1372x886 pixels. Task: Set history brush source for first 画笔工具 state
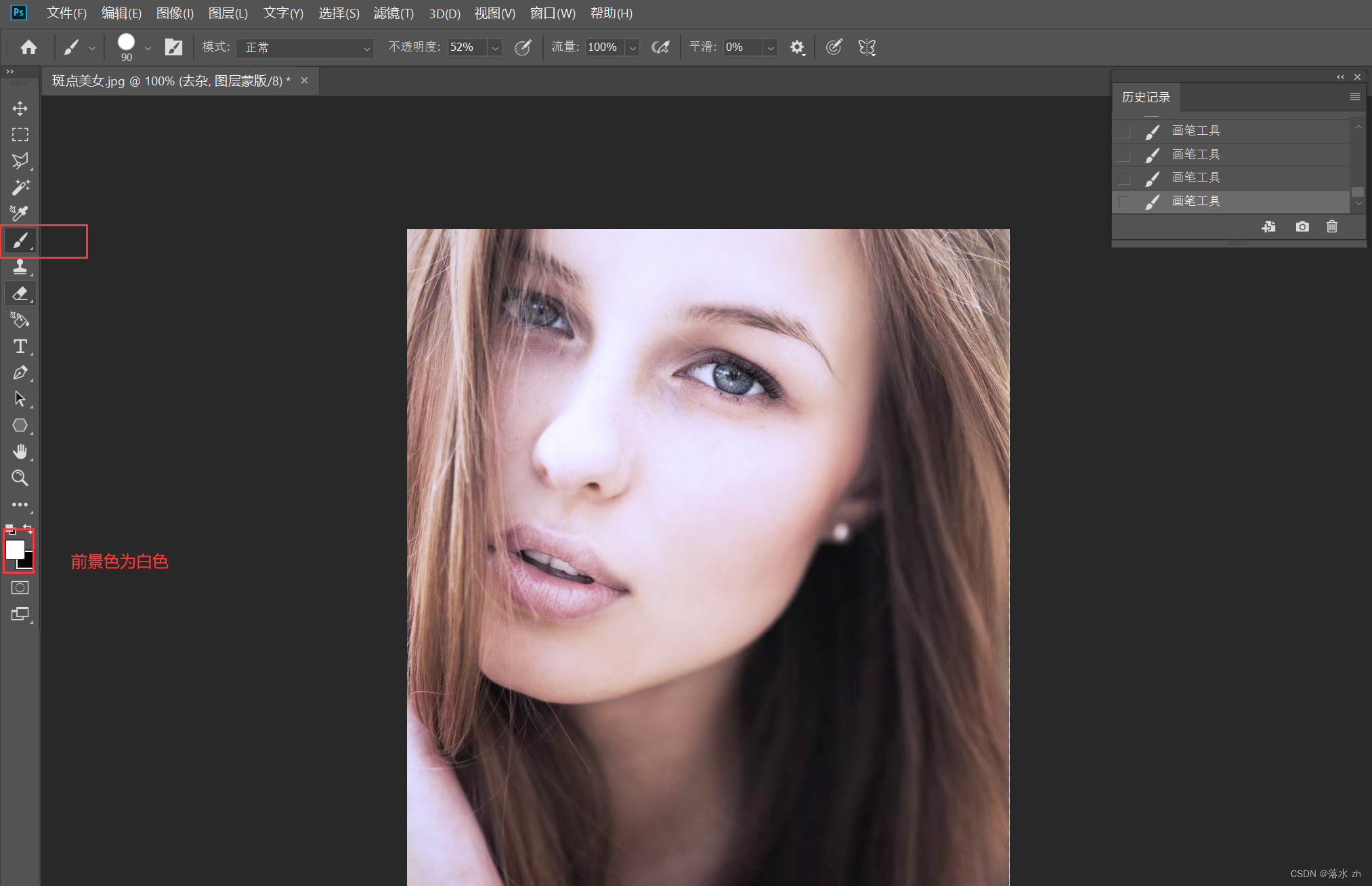(1124, 131)
